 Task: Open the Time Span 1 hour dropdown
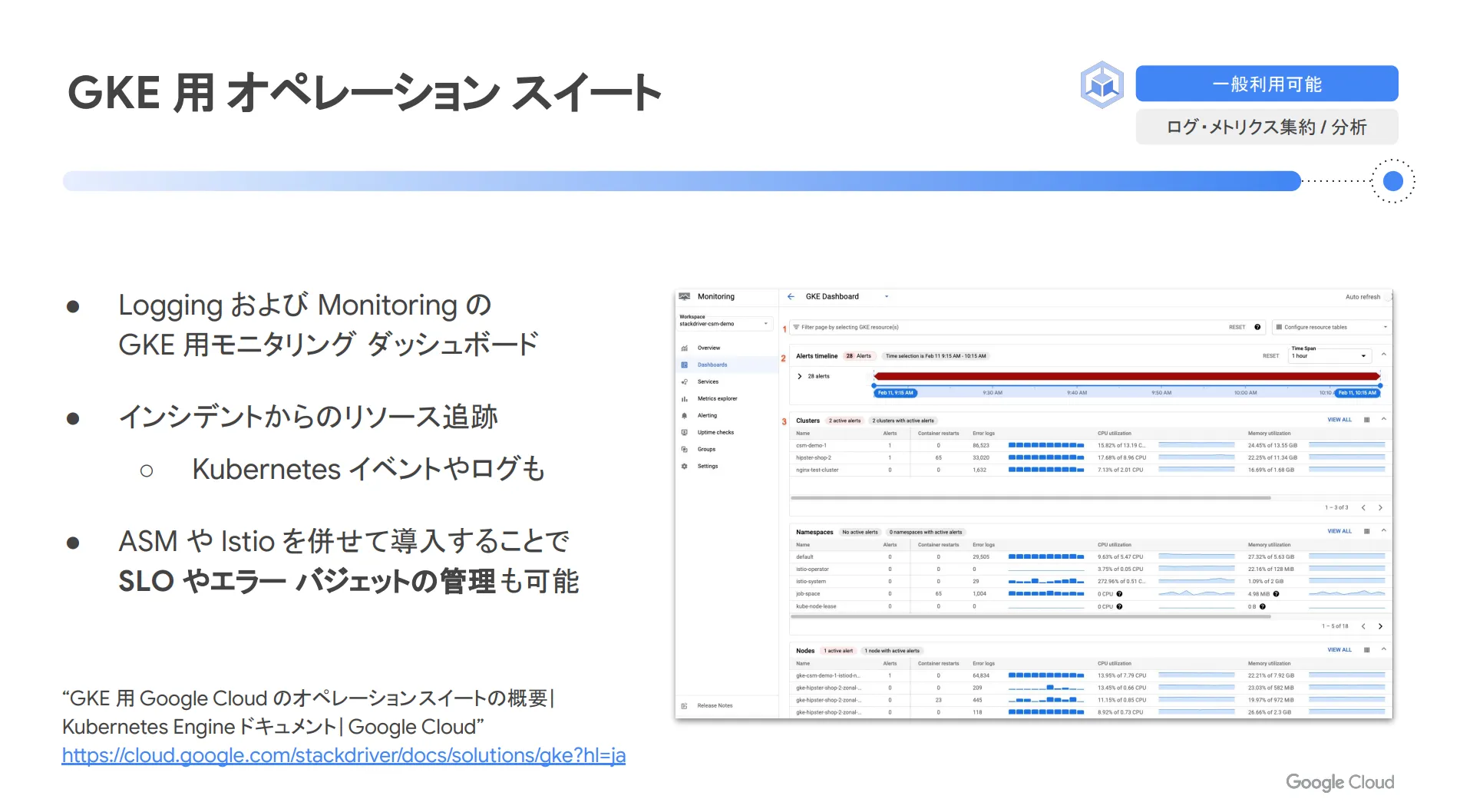[x=1330, y=355]
